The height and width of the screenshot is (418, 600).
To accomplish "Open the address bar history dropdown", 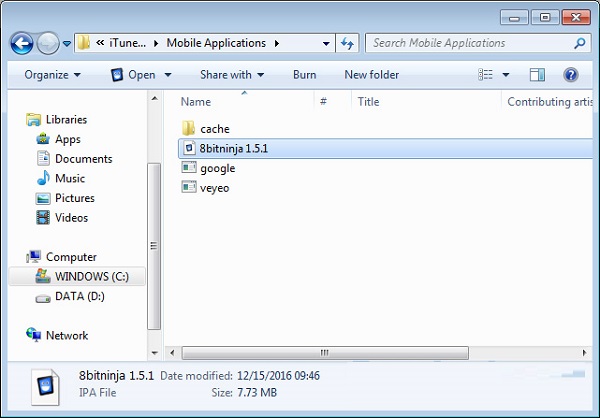I will [326, 44].
